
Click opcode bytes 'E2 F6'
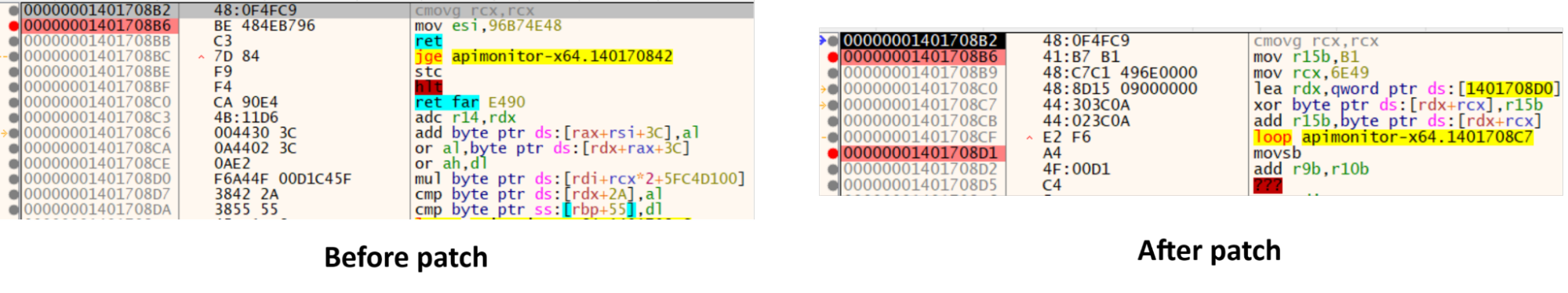pos(1066,137)
